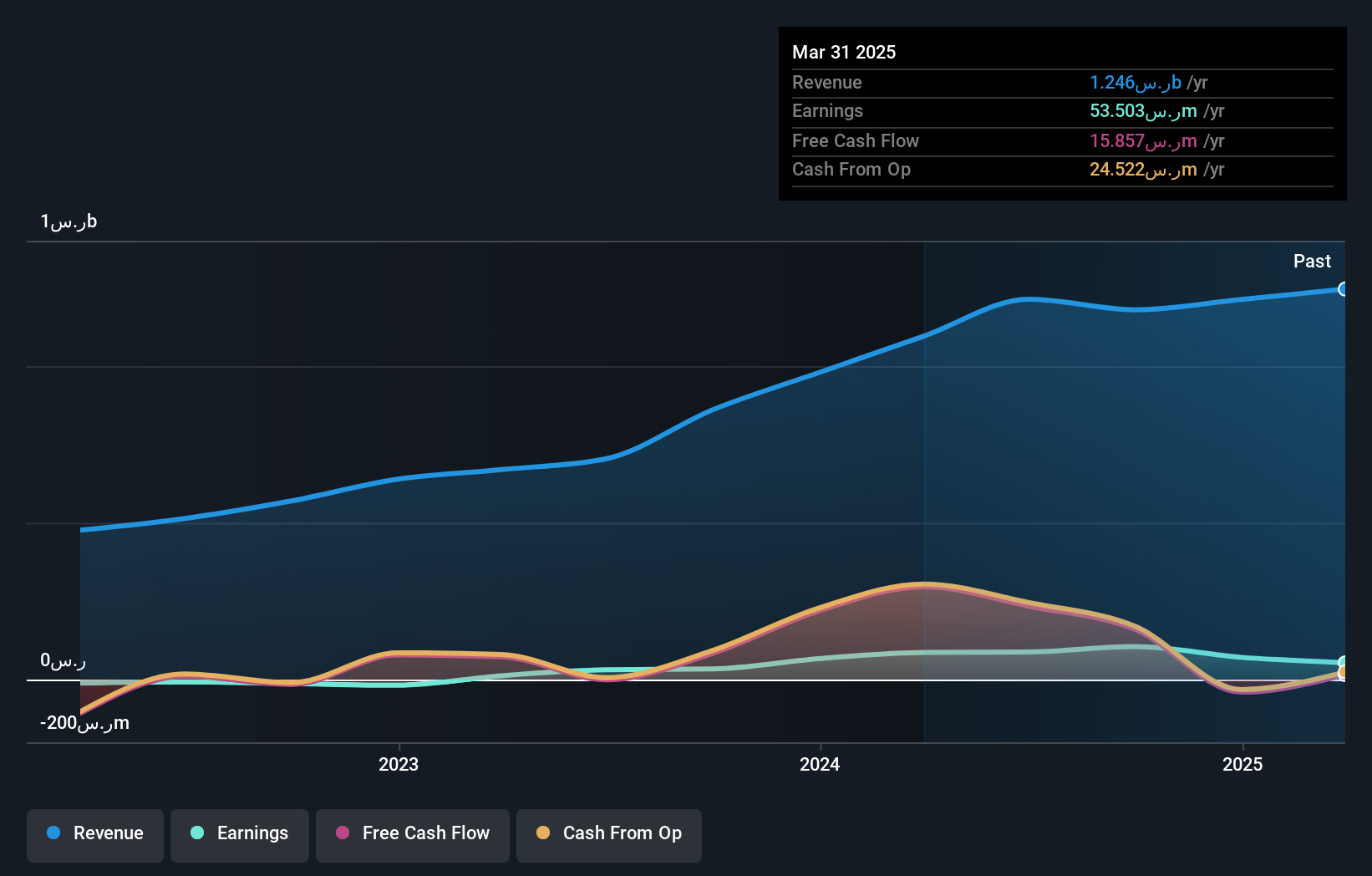Click the top y-axis label reading 1 b

69,222
